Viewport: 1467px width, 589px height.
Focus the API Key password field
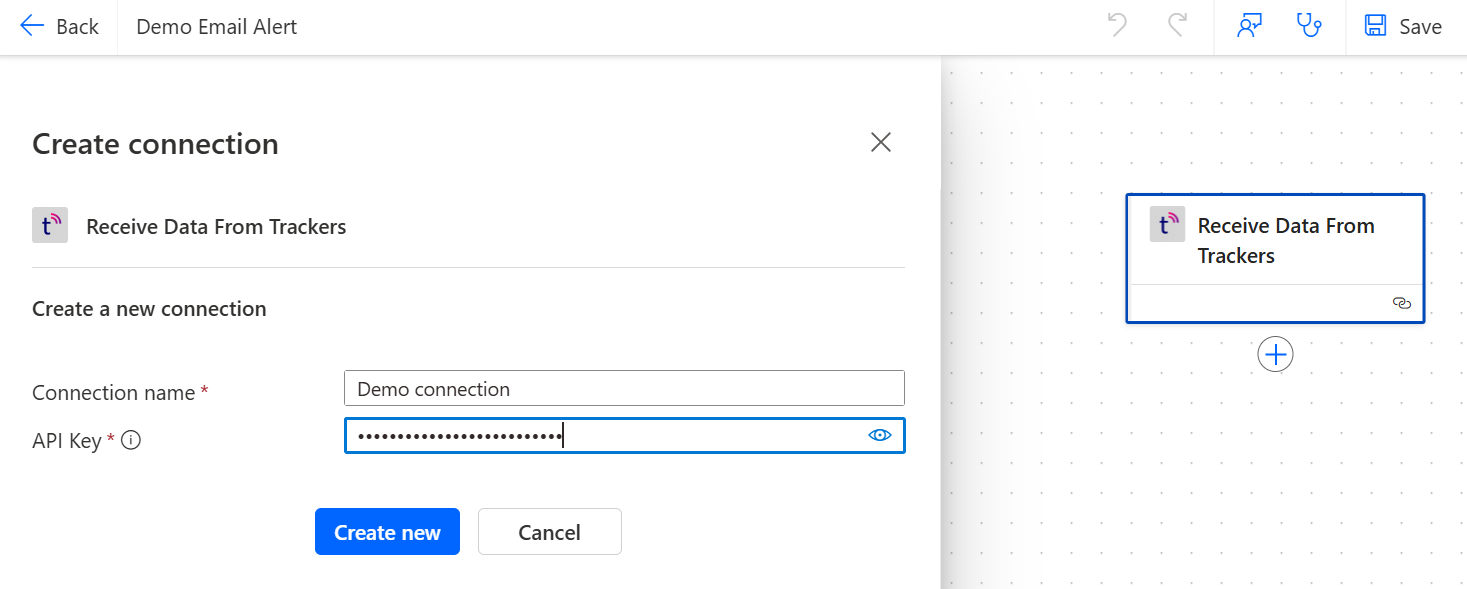[x=624, y=435]
